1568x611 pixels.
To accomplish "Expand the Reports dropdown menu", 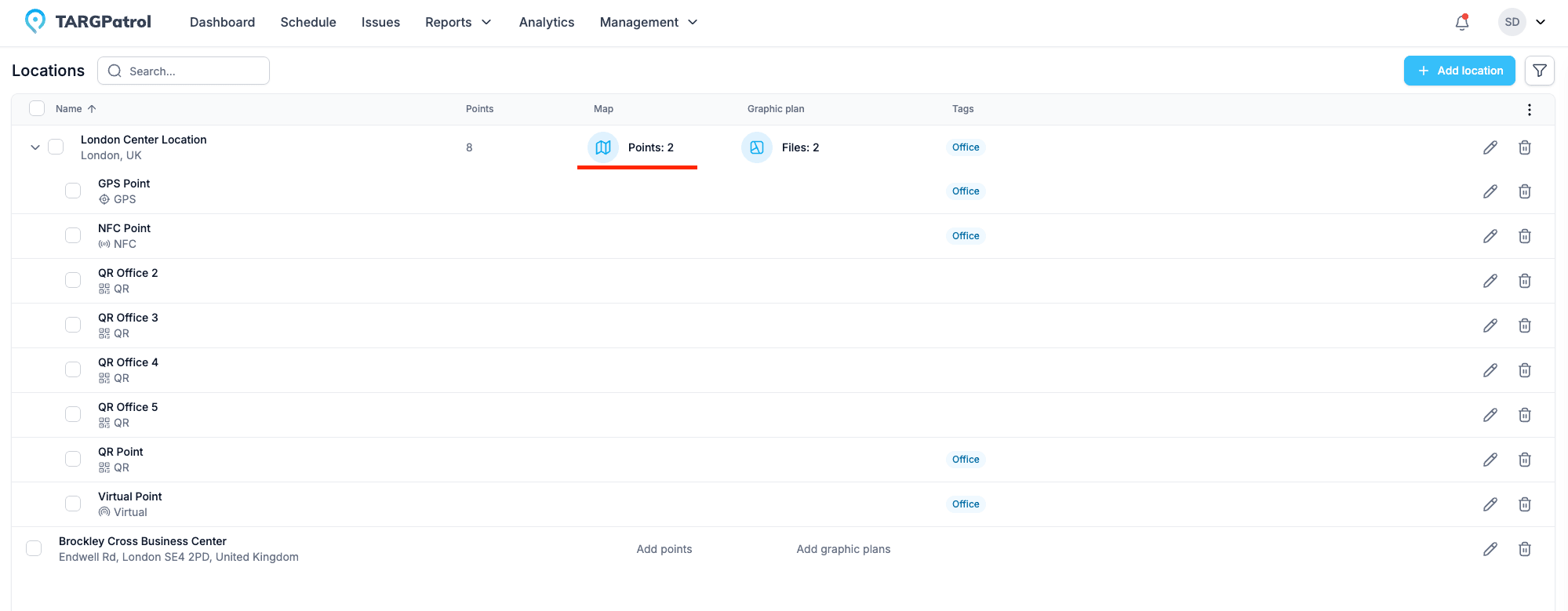I will coord(458,23).
